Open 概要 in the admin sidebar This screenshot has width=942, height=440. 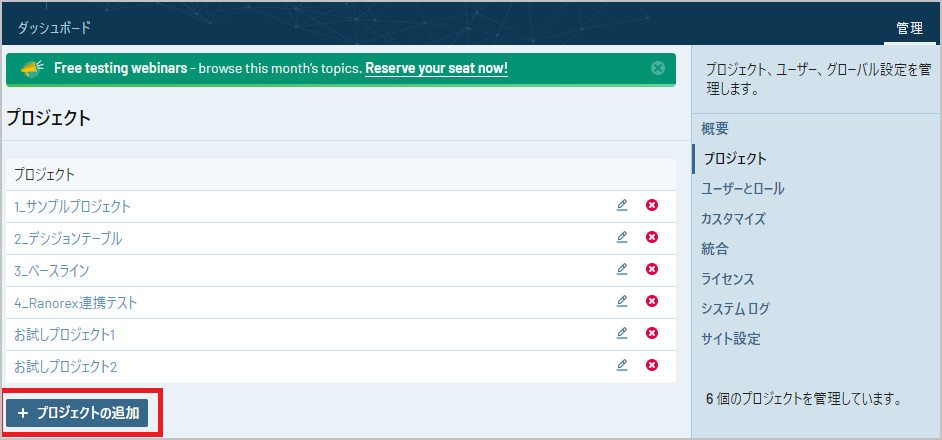(715, 128)
